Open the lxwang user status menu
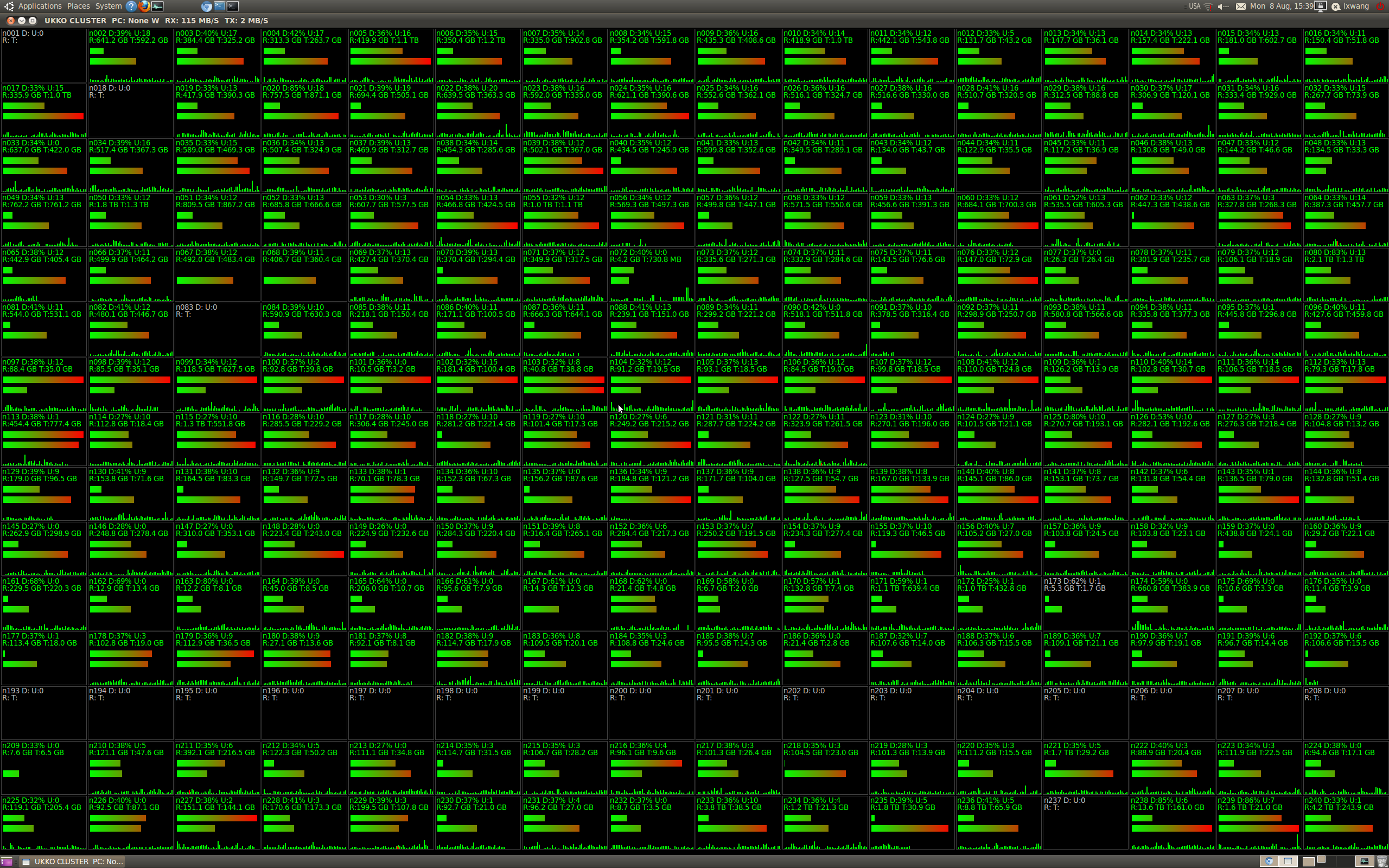 coord(1350,7)
